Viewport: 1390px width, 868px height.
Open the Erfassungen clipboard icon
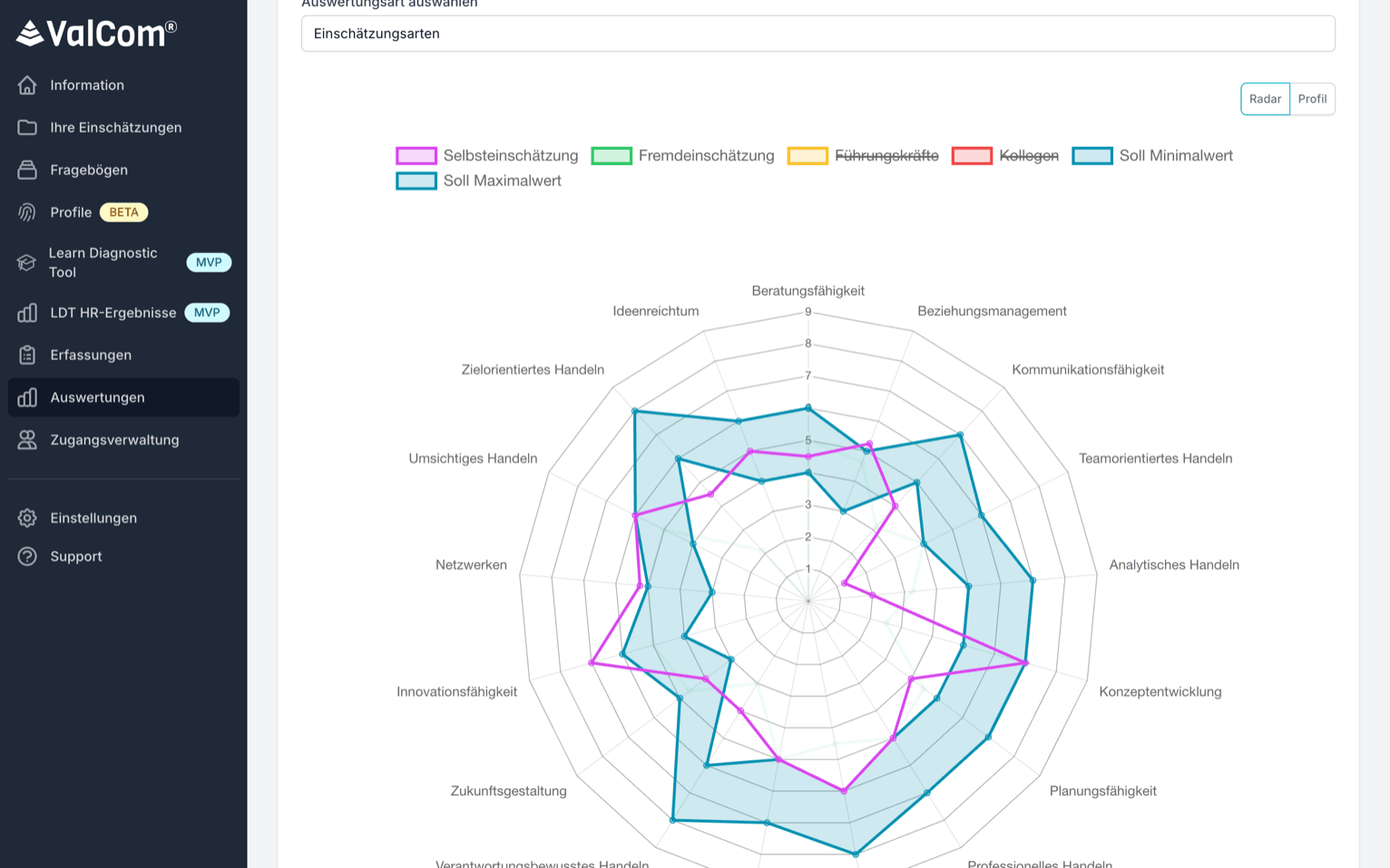click(x=27, y=355)
